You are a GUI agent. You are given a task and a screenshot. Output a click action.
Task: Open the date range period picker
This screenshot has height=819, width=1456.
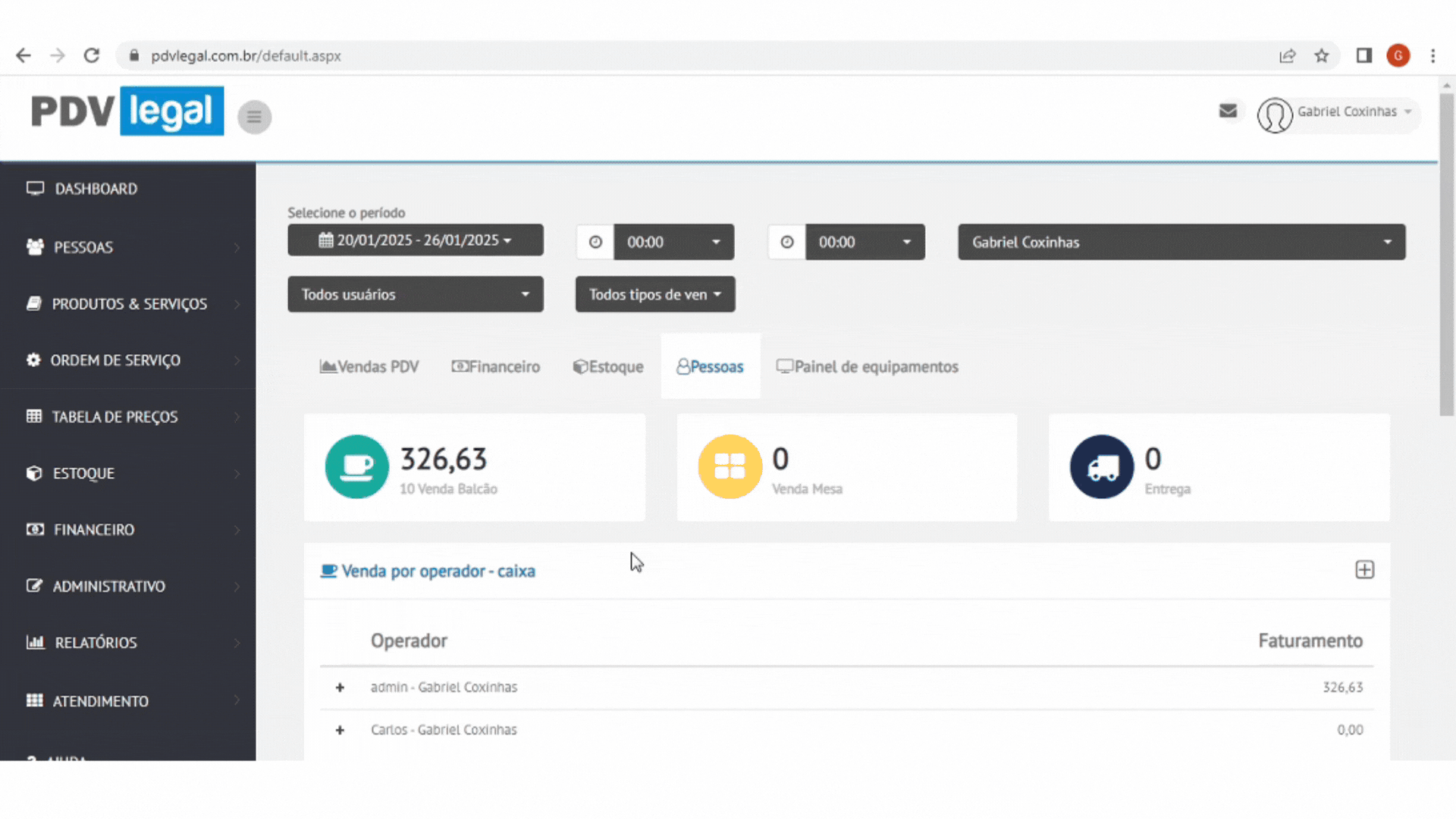point(415,240)
